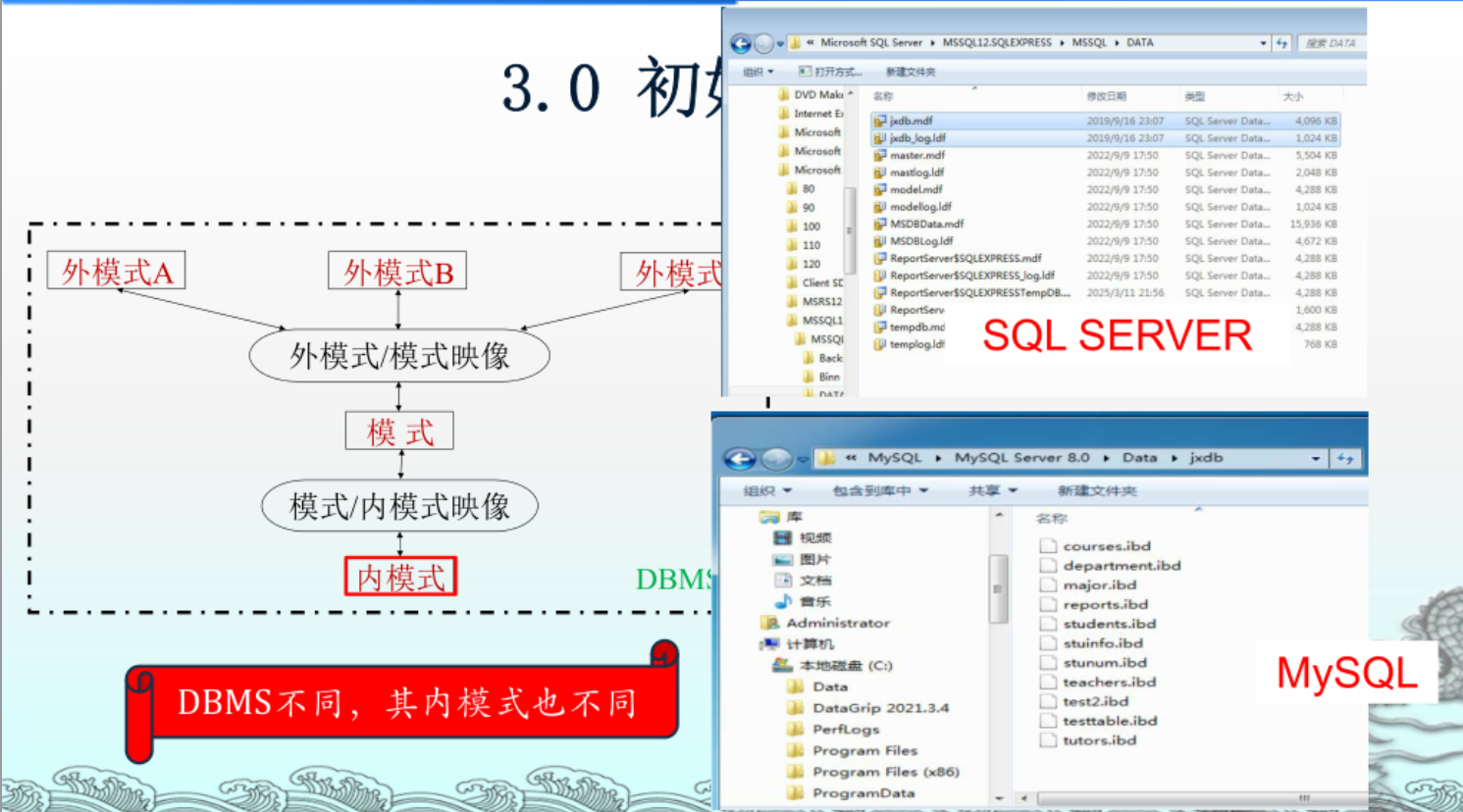Select students.ibd file icon

(x=1048, y=624)
